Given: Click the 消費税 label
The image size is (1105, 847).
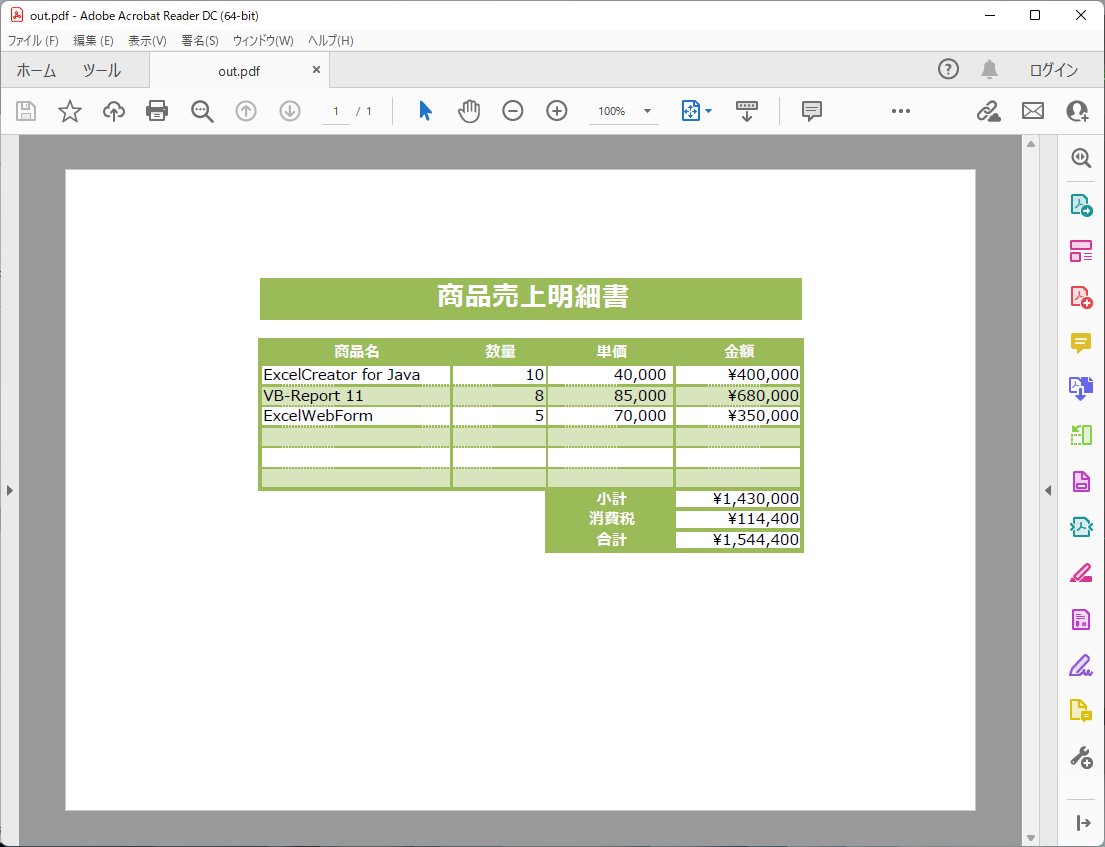Looking at the screenshot, I should click(x=612, y=519).
